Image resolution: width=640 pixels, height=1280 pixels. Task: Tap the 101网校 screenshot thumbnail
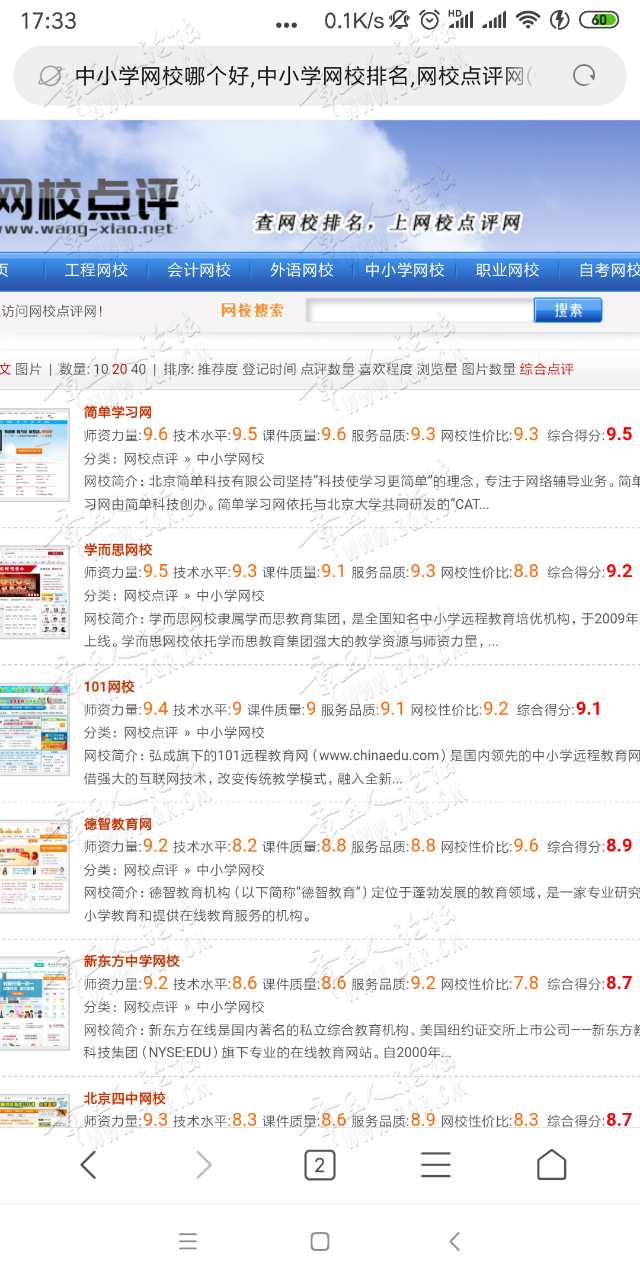(34, 730)
